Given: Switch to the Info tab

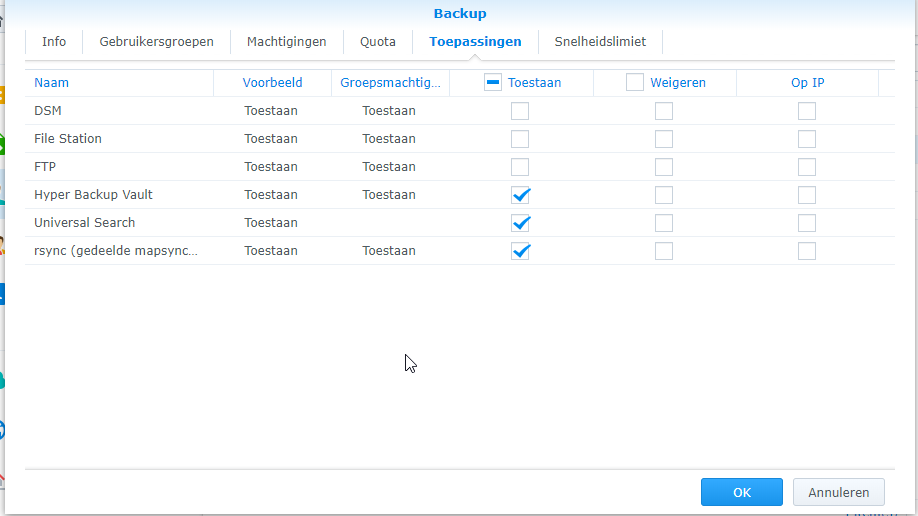Looking at the screenshot, I should 54,42.
